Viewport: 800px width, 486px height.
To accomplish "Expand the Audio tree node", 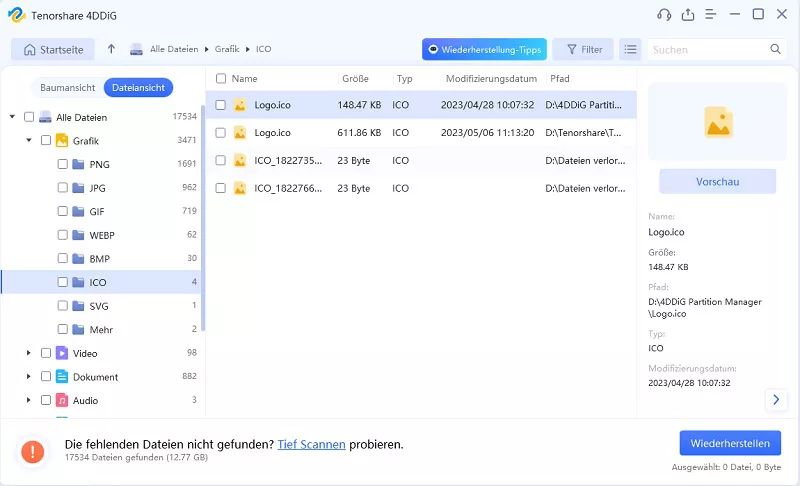I will (x=29, y=400).
